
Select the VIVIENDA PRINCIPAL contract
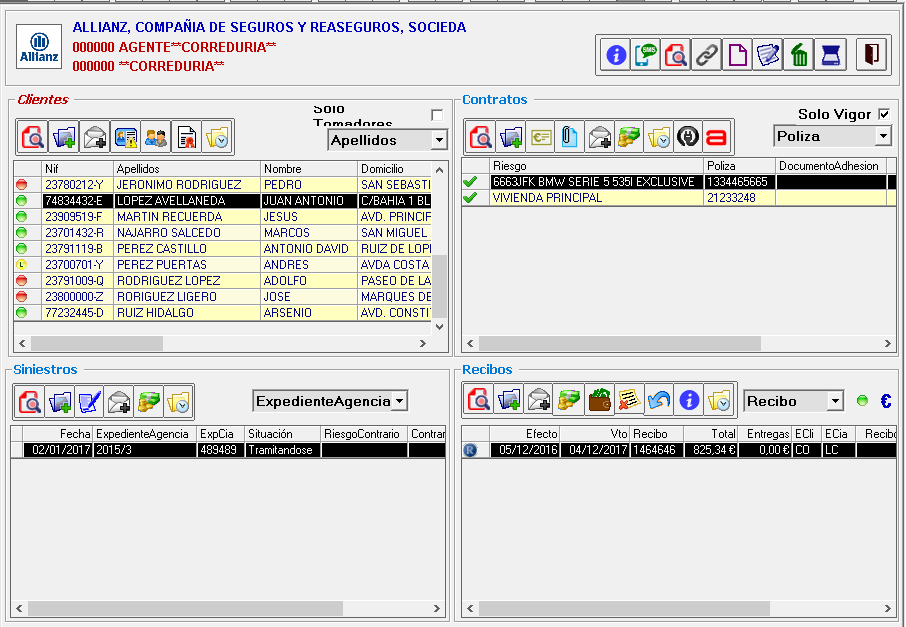(679, 198)
